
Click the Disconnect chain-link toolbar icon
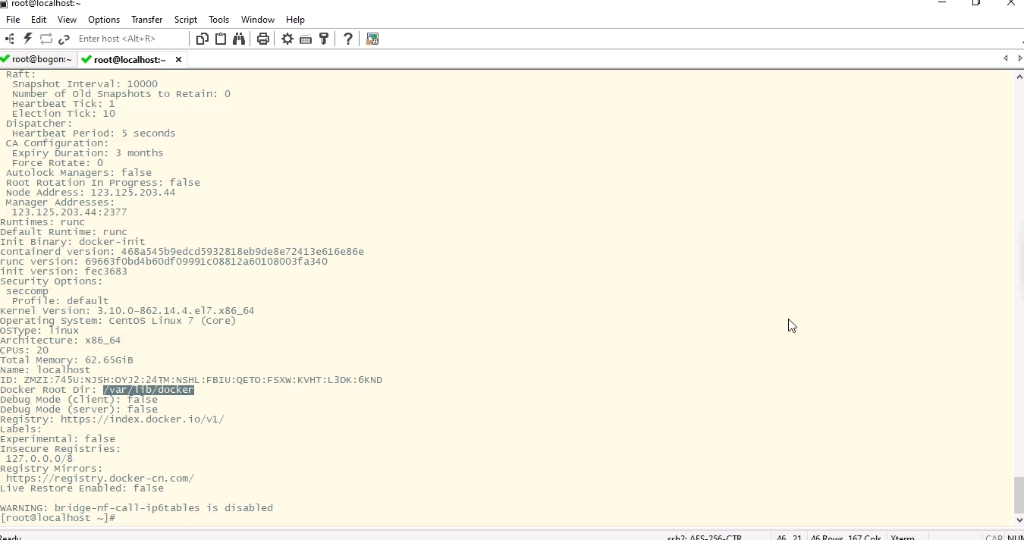(x=64, y=39)
